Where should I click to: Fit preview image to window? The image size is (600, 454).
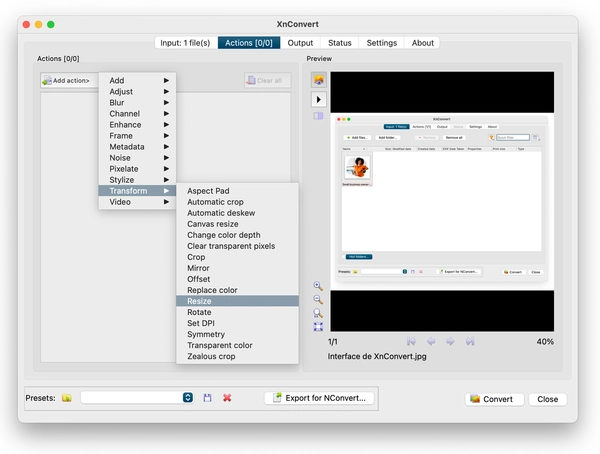coord(318,326)
